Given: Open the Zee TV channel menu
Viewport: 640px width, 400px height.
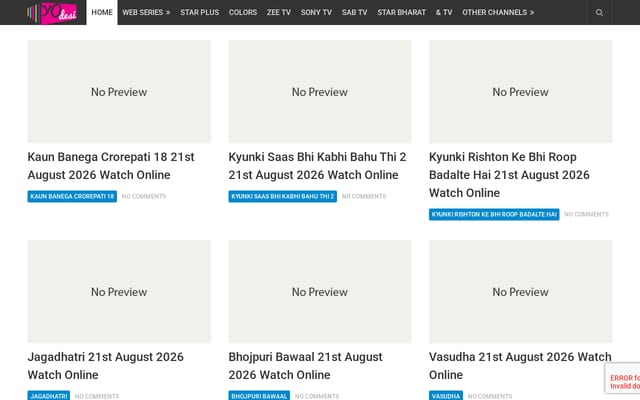Looking at the screenshot, I should [x=279, y=12].
